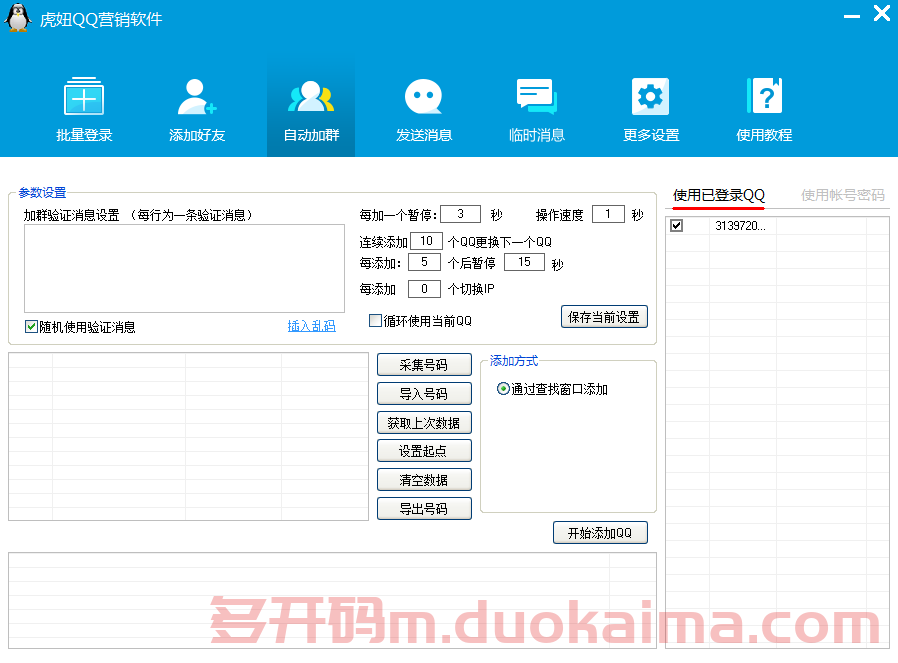Screen dimensions: 898x663
Task: Switch to 使用帐号密码 tab
Action: [842, 195]
